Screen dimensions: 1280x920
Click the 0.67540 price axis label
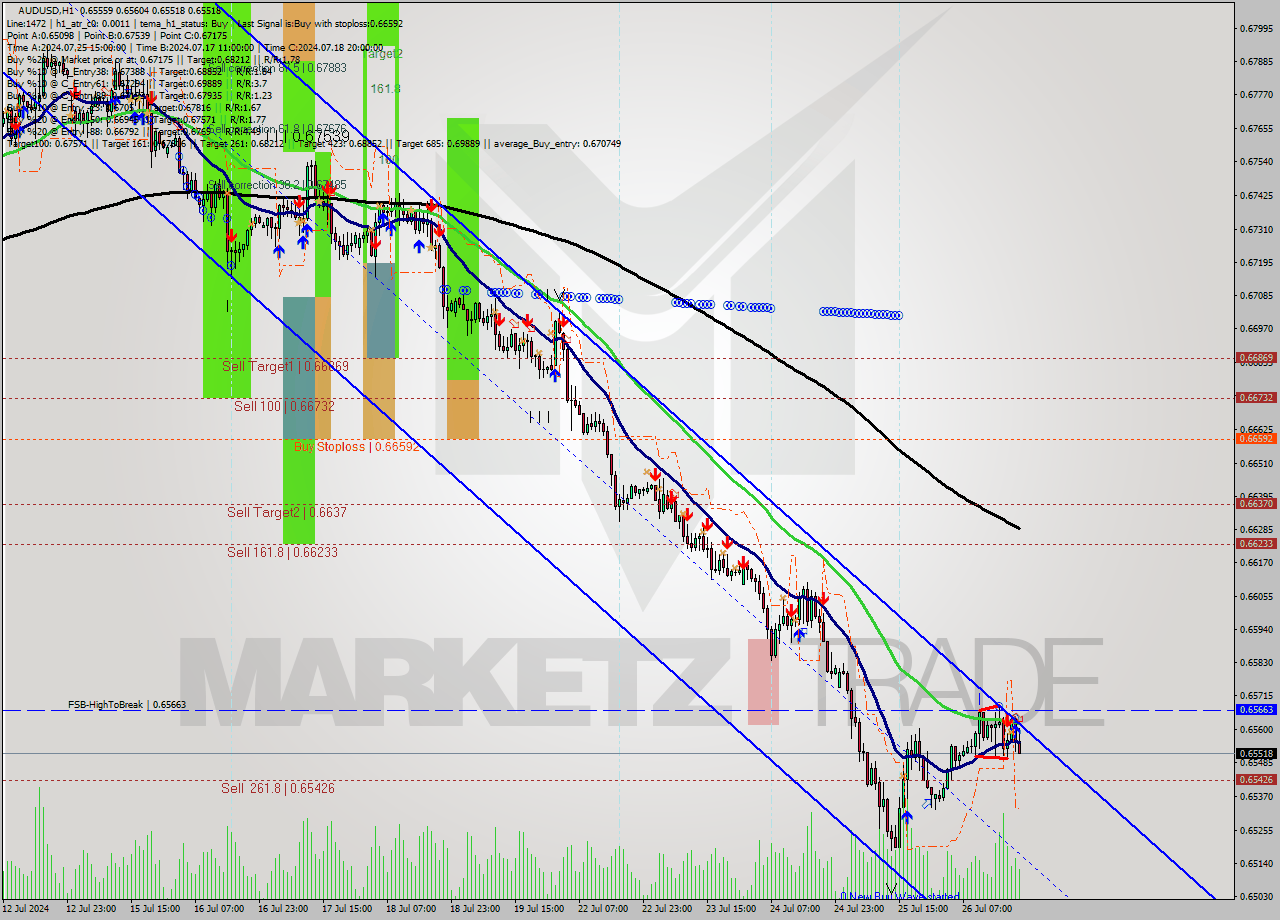click(1255, 161)
